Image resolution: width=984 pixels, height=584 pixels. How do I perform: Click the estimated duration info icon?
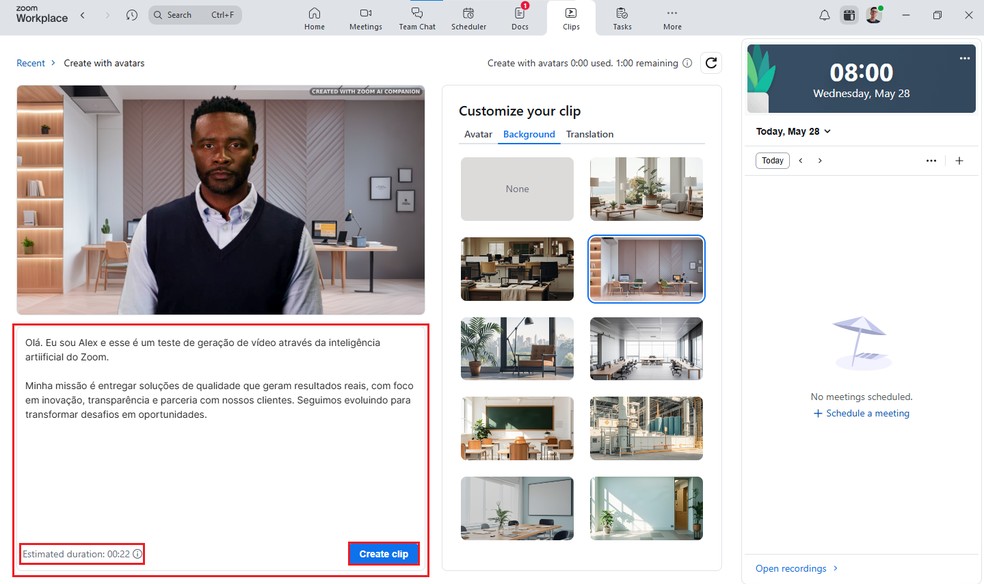point(138,554)
